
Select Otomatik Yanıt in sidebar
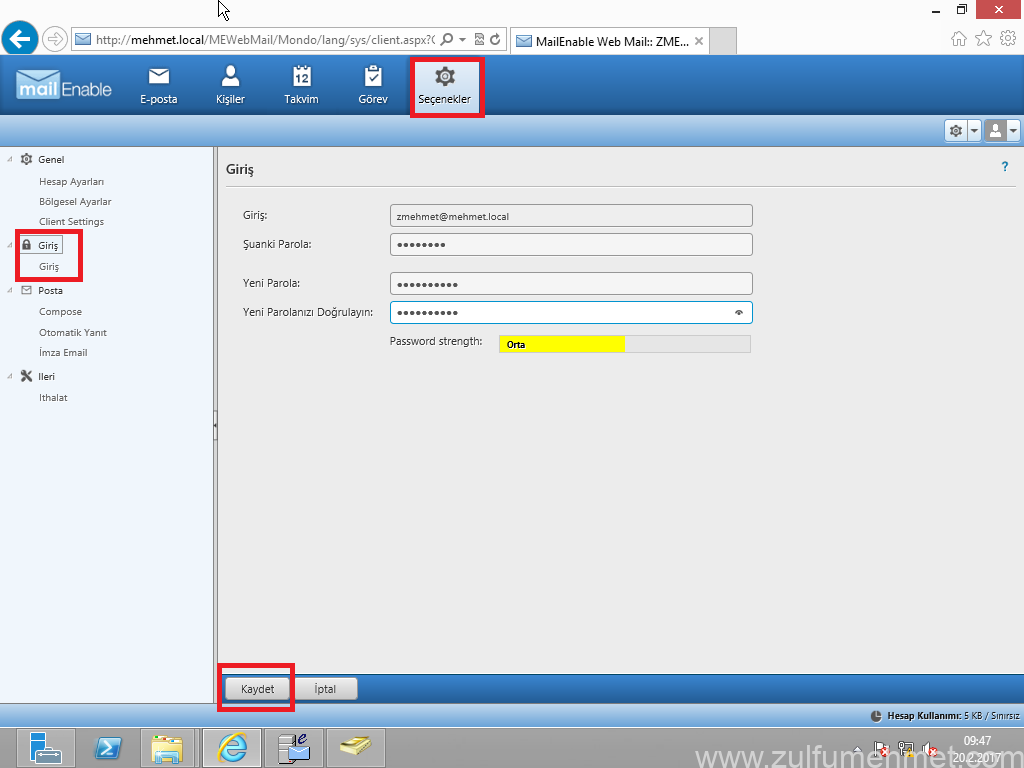73,332
